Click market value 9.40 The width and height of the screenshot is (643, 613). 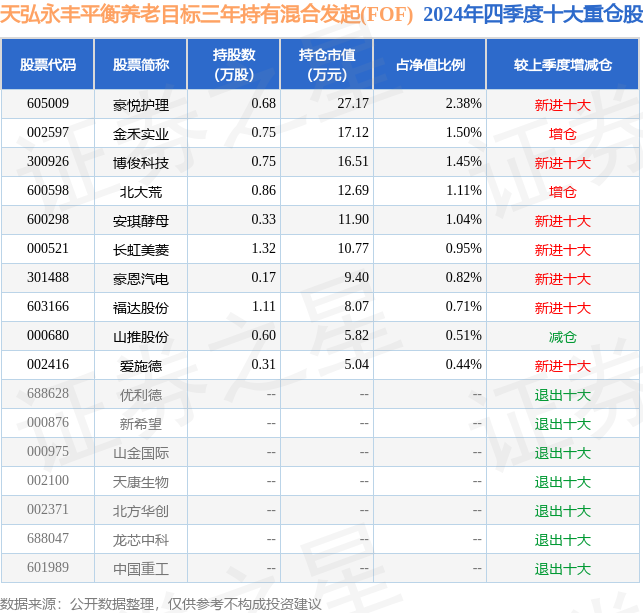click(356, 278)
